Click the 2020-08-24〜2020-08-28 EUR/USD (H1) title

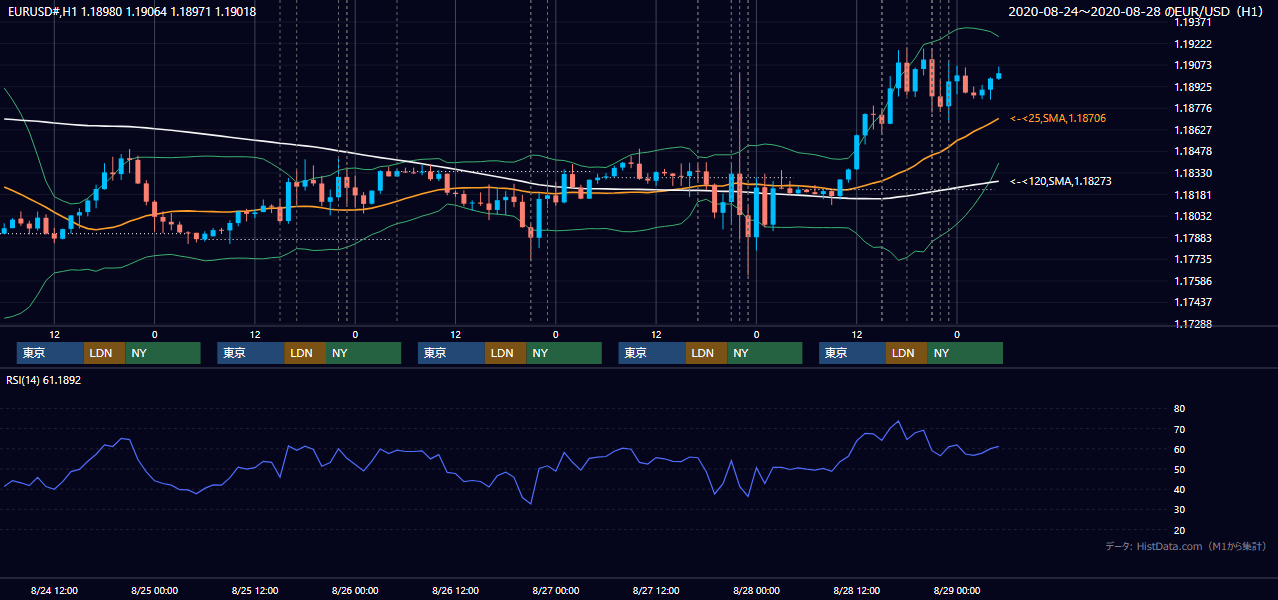[1138, 12]
